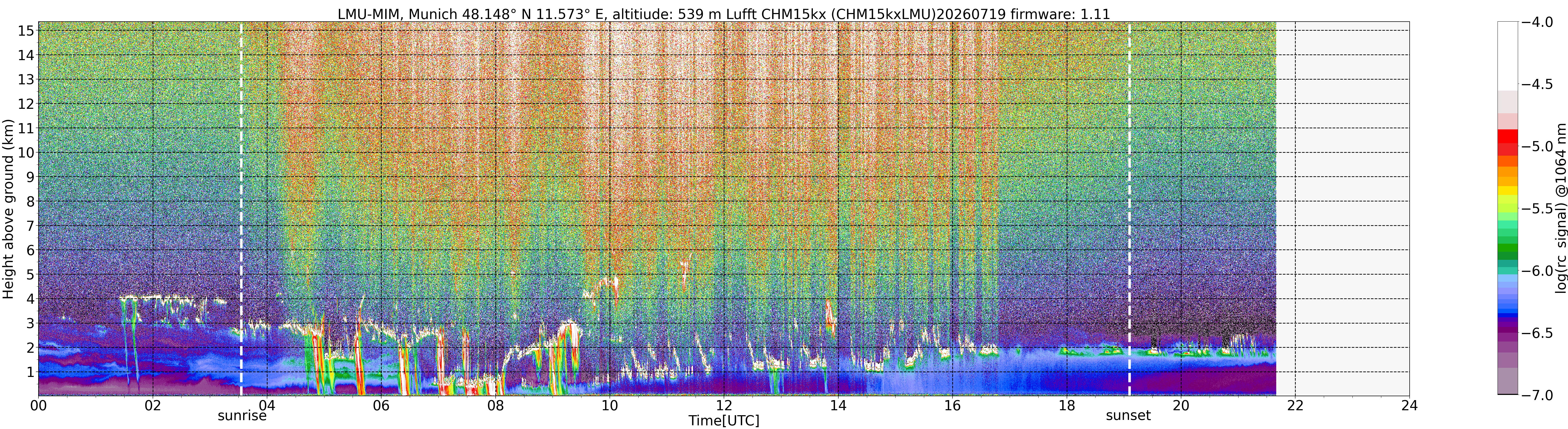Click the "02" time axis tick label
The width and height of the screenshot is (1568, 429).
click(x=153, y=406)
